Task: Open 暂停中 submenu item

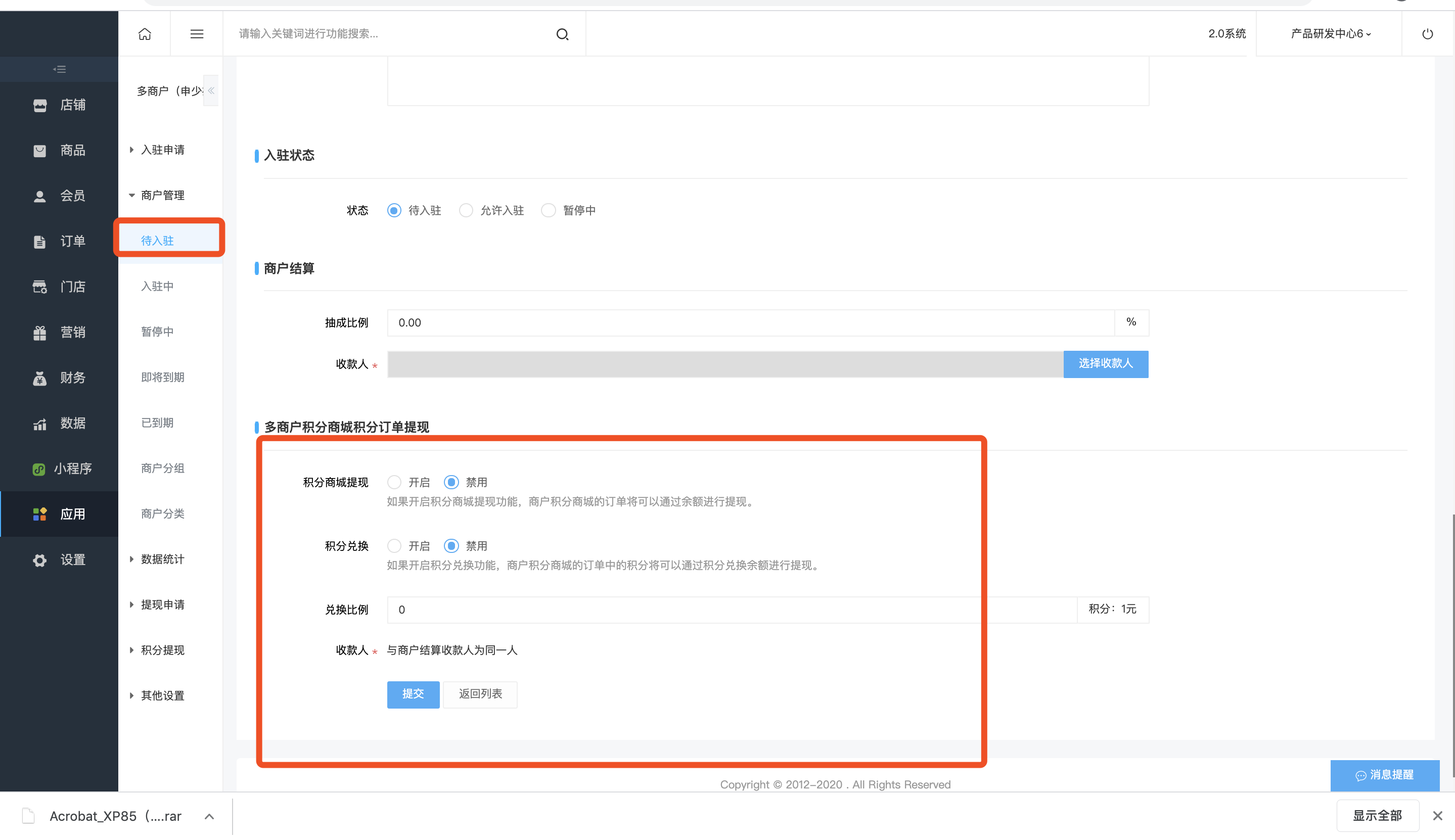Action: point(158,332)
